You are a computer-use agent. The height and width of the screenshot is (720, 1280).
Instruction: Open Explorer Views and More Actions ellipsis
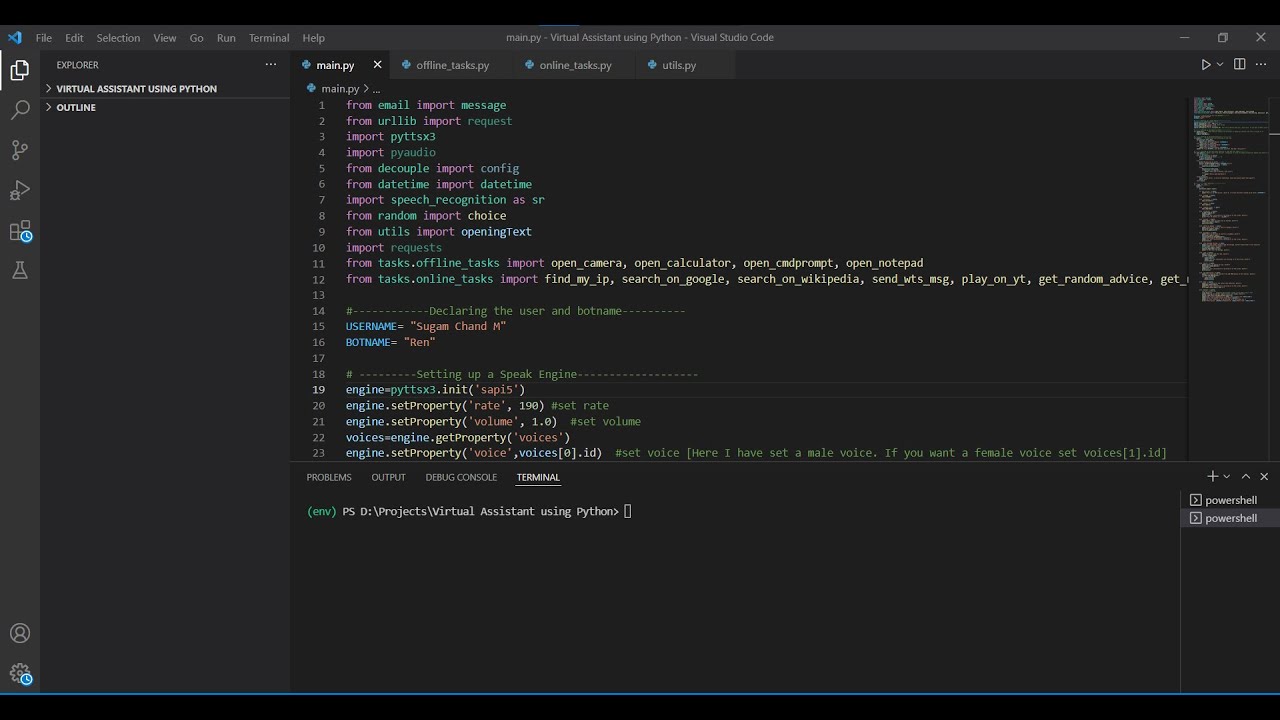(x=271, y=65)
